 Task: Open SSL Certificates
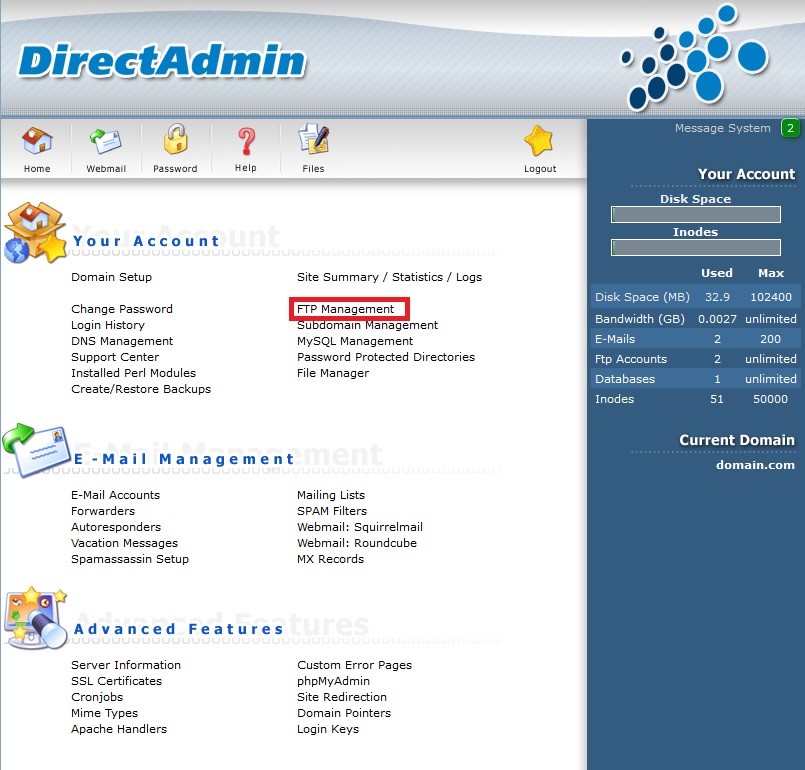point(117,681)
